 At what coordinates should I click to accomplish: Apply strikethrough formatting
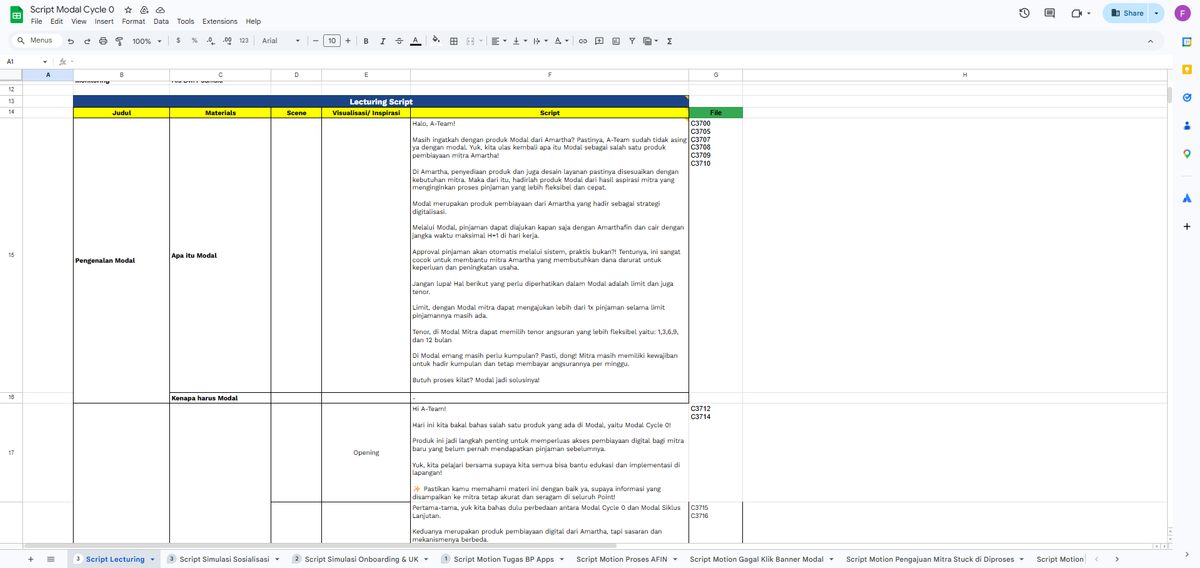(399, 41)
